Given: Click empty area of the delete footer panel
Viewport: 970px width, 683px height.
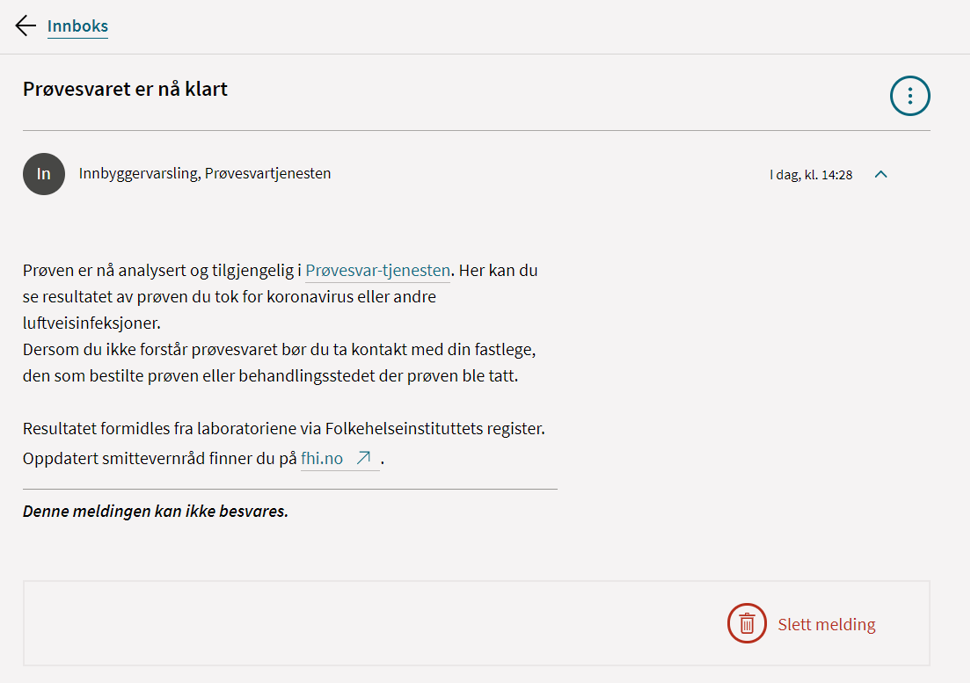Looking at the screenshot, I should tap(350, 624).
